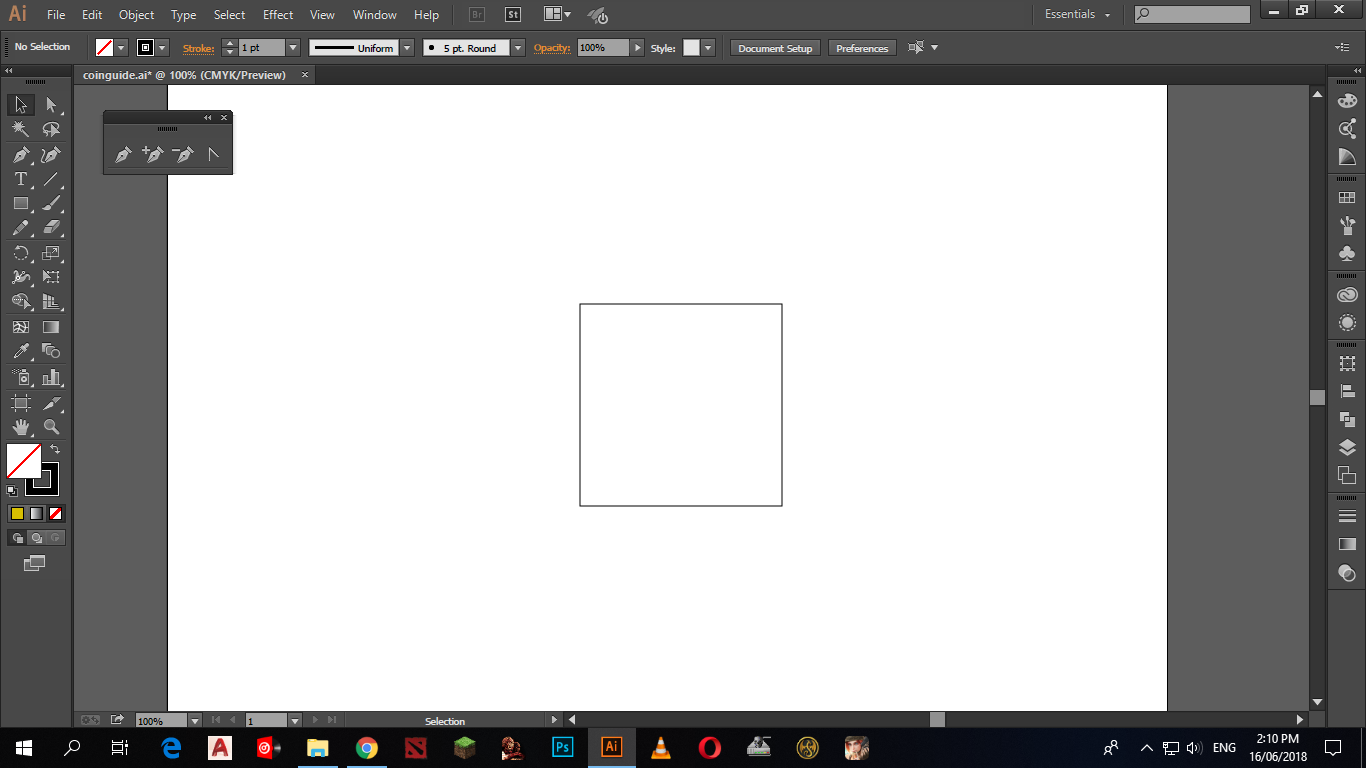Open the zoom level dropdown at bottom
Screen dimensions: 1366x768
pyautogui.click(x=195, y=720)
